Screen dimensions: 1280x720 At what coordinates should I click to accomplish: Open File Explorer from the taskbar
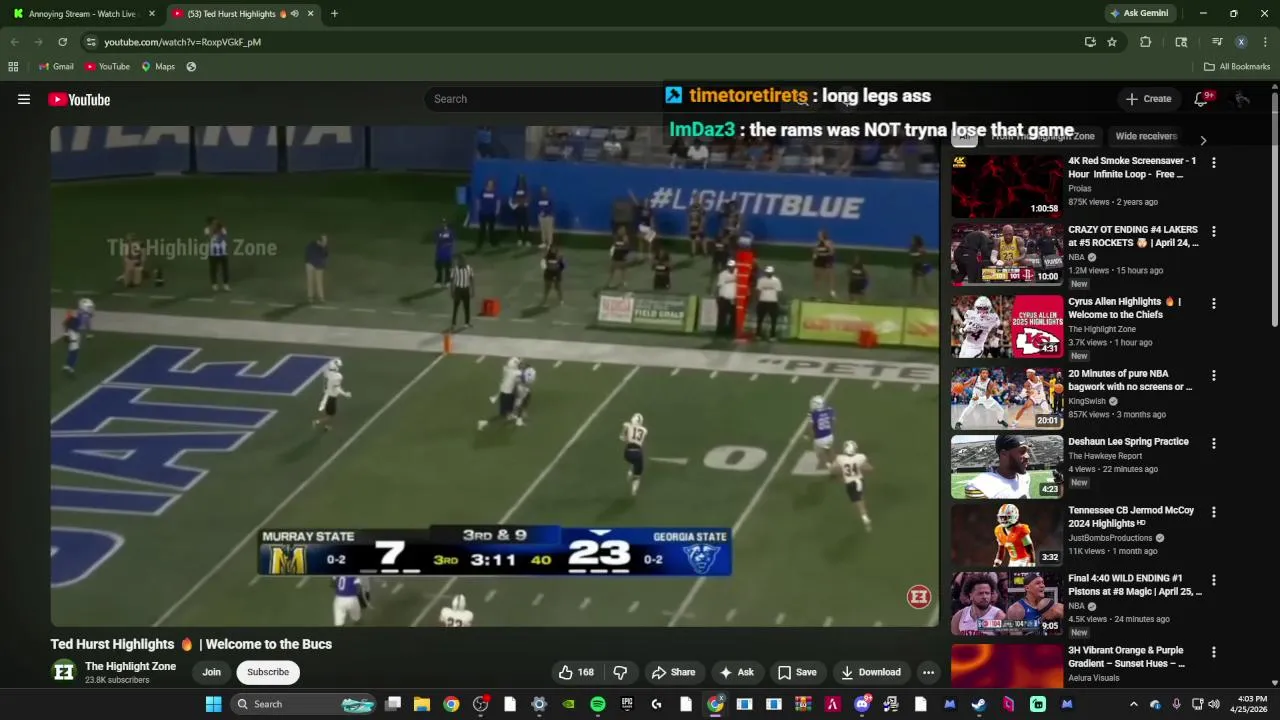422,704
